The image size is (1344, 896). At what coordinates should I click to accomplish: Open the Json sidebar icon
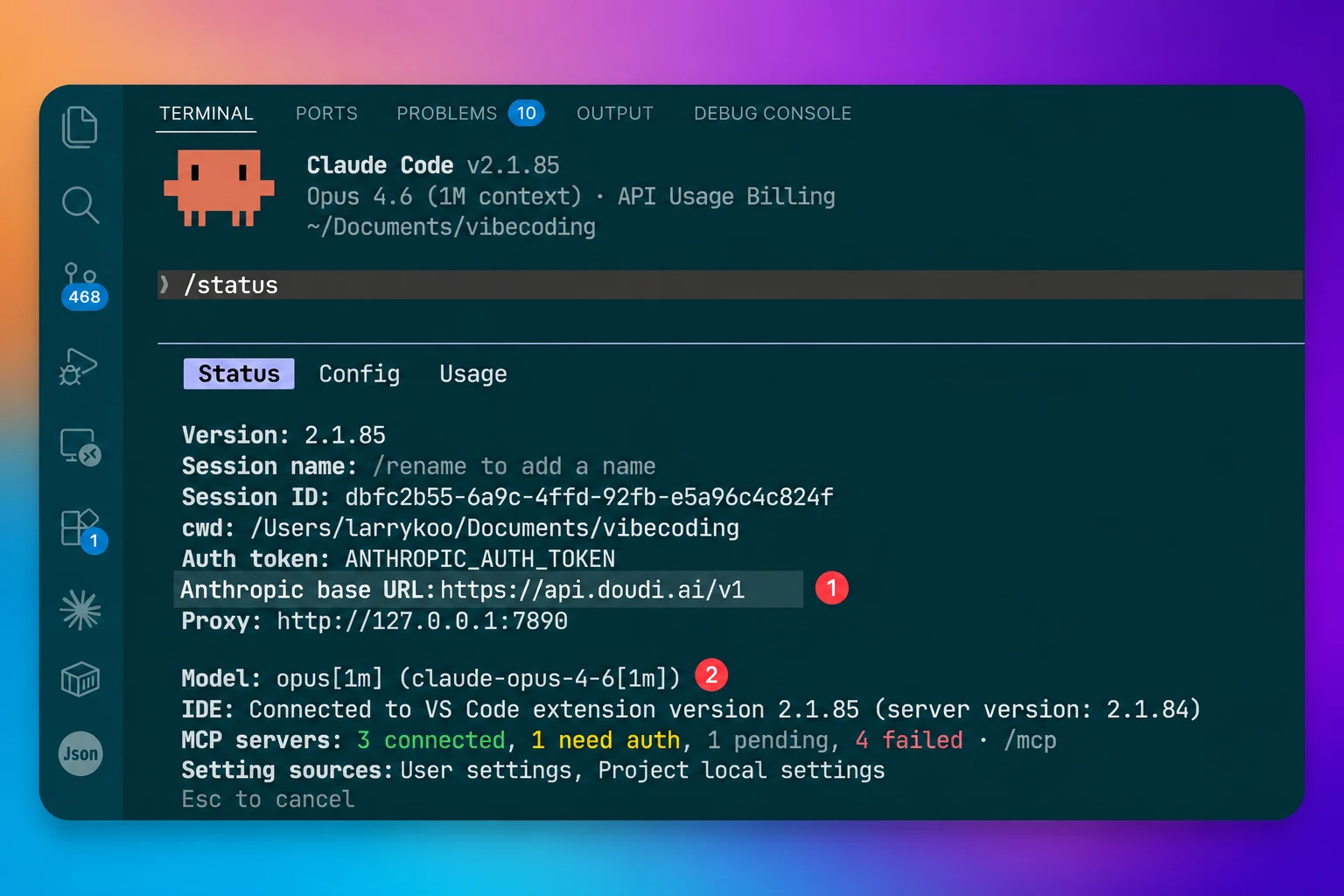[x=80, y=753]
